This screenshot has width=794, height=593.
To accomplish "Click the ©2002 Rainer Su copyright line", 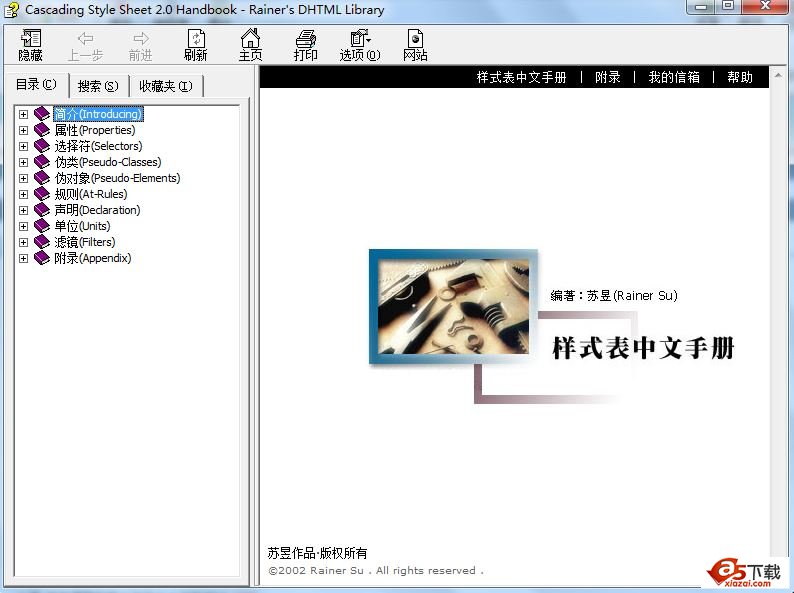I will (x=376, y=571).
